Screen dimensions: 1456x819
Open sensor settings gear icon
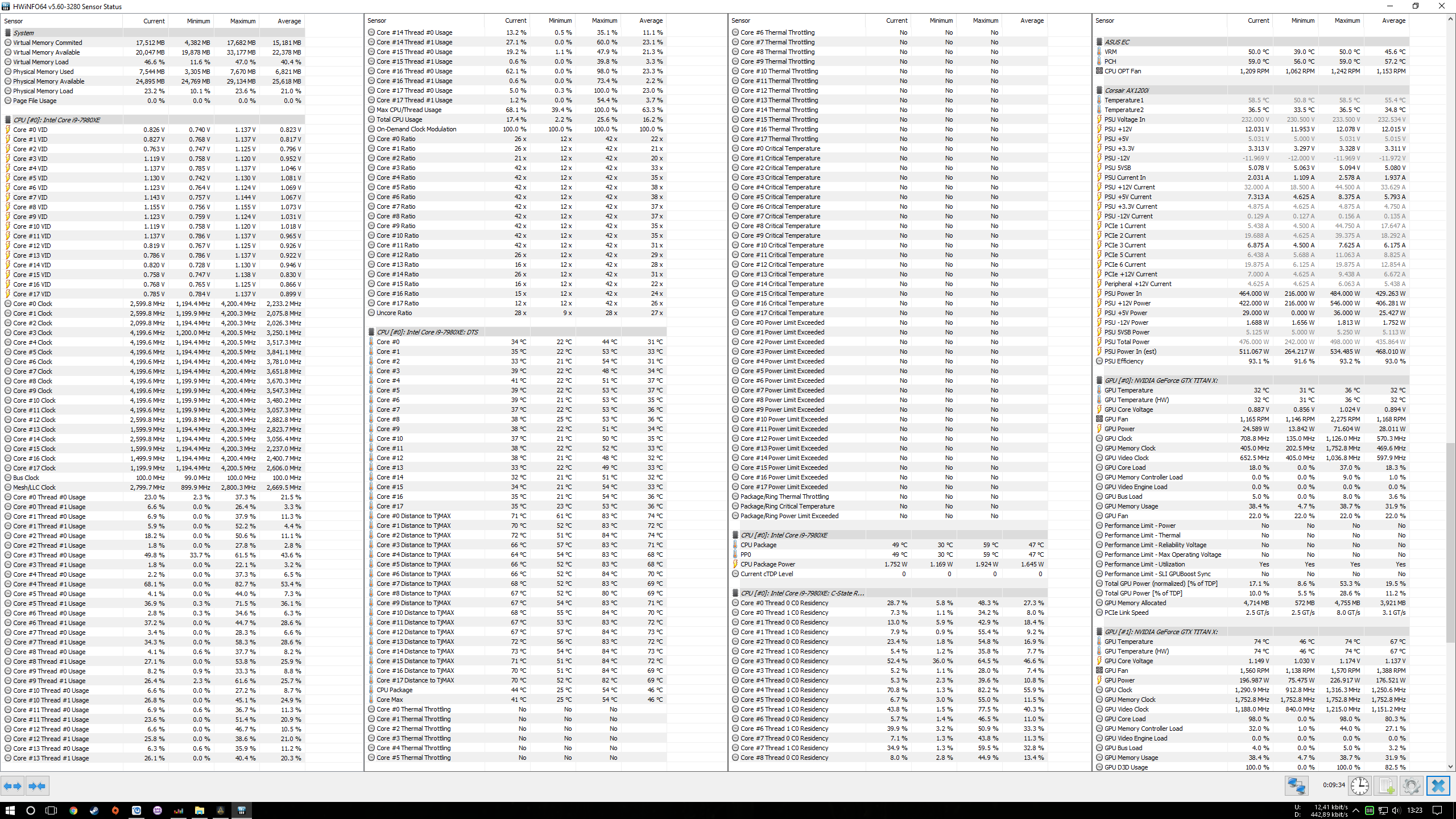pyautogui.click(x=1411, y=786)
